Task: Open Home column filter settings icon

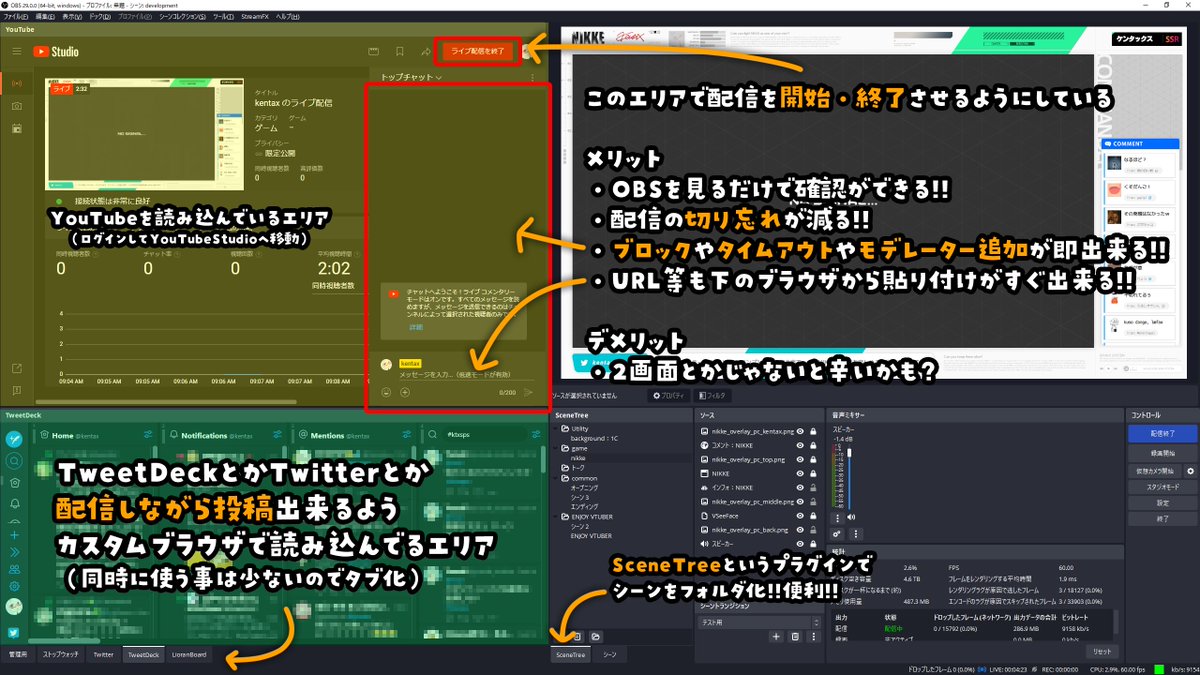Action: [147, 435]
